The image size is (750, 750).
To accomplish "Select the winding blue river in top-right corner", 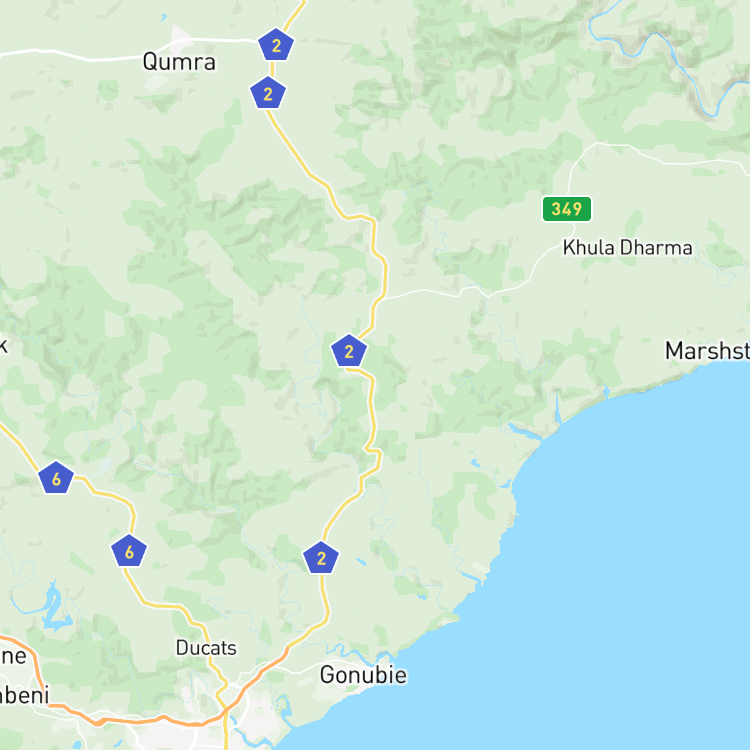I will click(670, 53).
